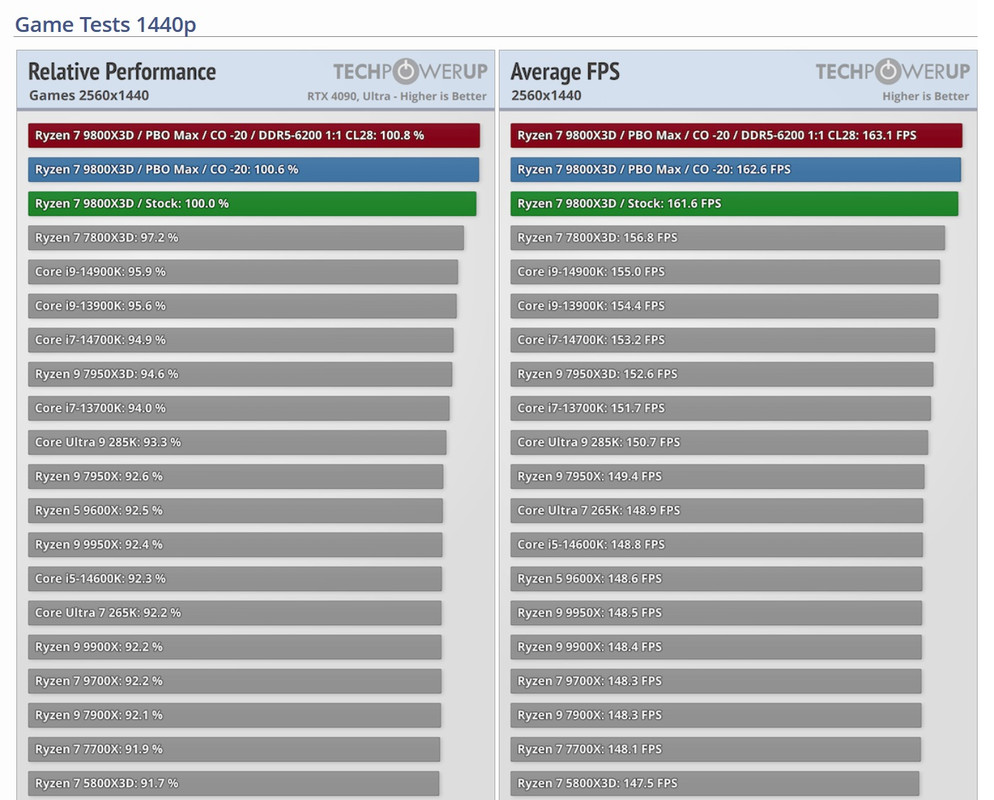
Task: Click the Ryzen 9 7950X3D: 152.6 FPS bar
Action: tap(721, 375)
